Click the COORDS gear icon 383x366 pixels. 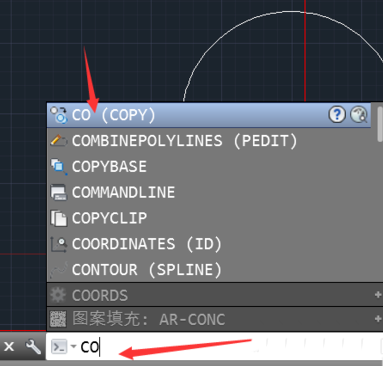click(x=58, y=295)
